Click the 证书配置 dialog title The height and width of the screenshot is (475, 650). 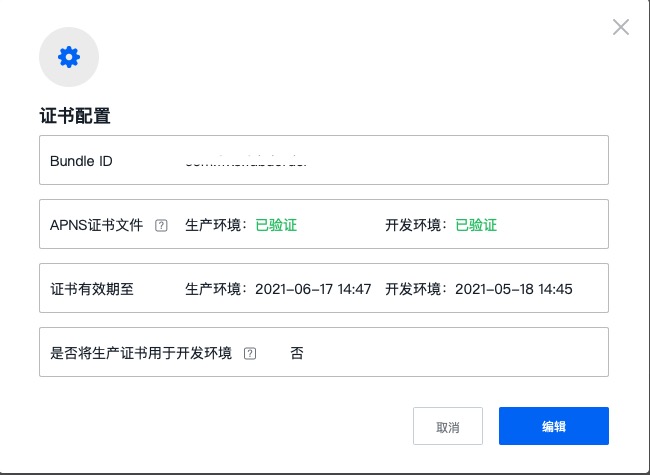click(x=74, y=116)
